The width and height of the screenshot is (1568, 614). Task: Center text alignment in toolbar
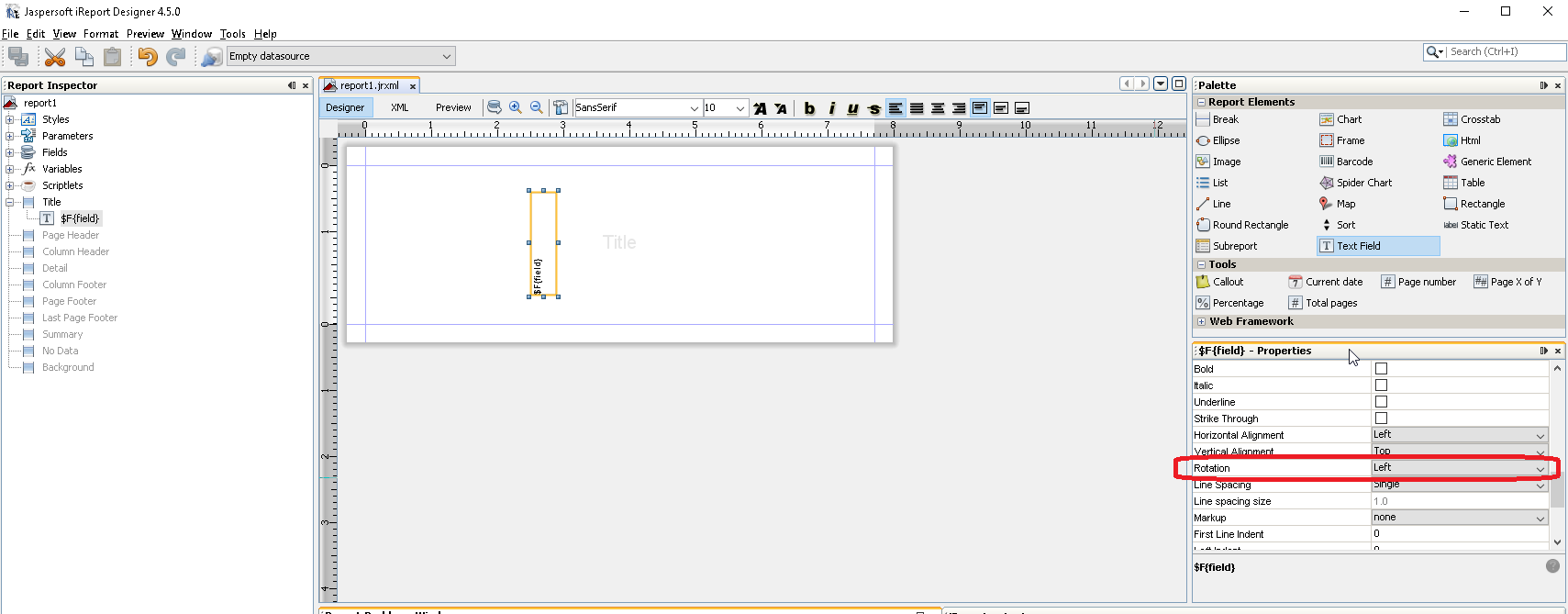[938, 108]
